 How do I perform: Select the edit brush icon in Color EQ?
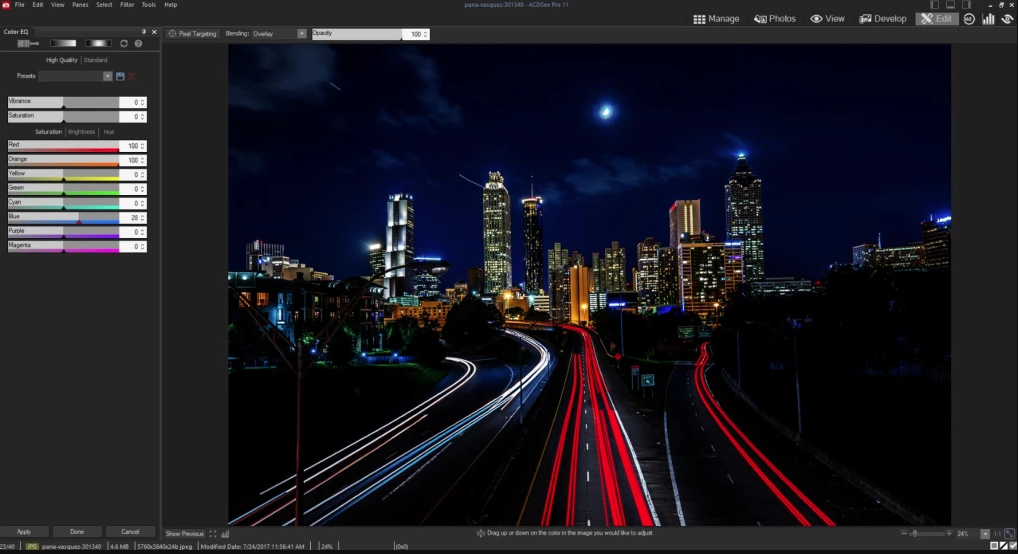point(28,44)
